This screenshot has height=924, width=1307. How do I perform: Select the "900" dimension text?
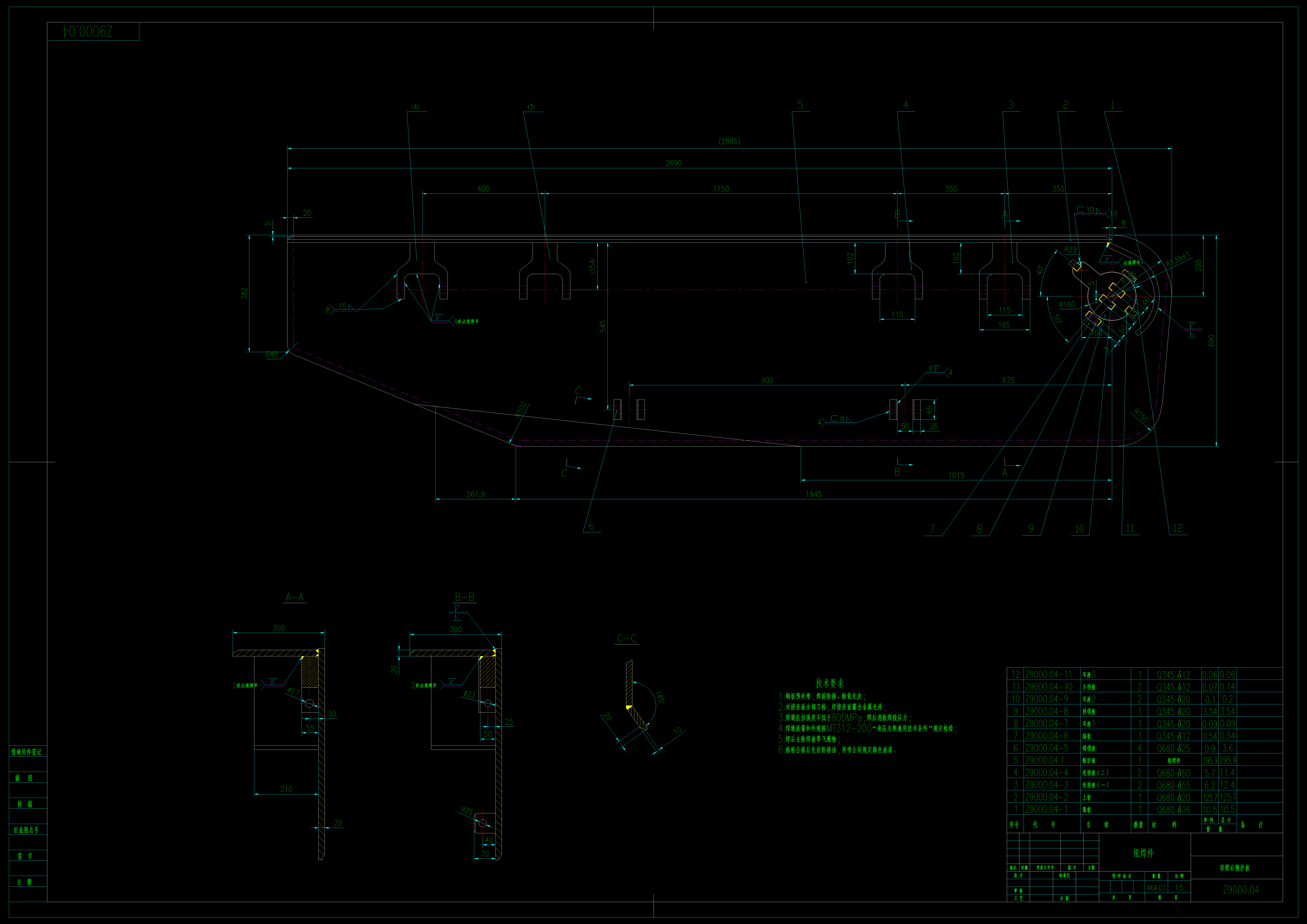point(767,380)
